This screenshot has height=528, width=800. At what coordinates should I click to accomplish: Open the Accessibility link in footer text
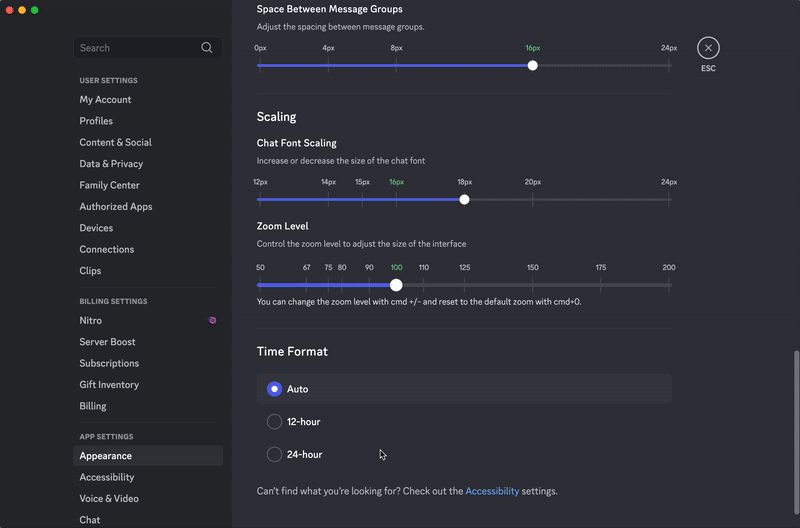[x=492, y=491]
